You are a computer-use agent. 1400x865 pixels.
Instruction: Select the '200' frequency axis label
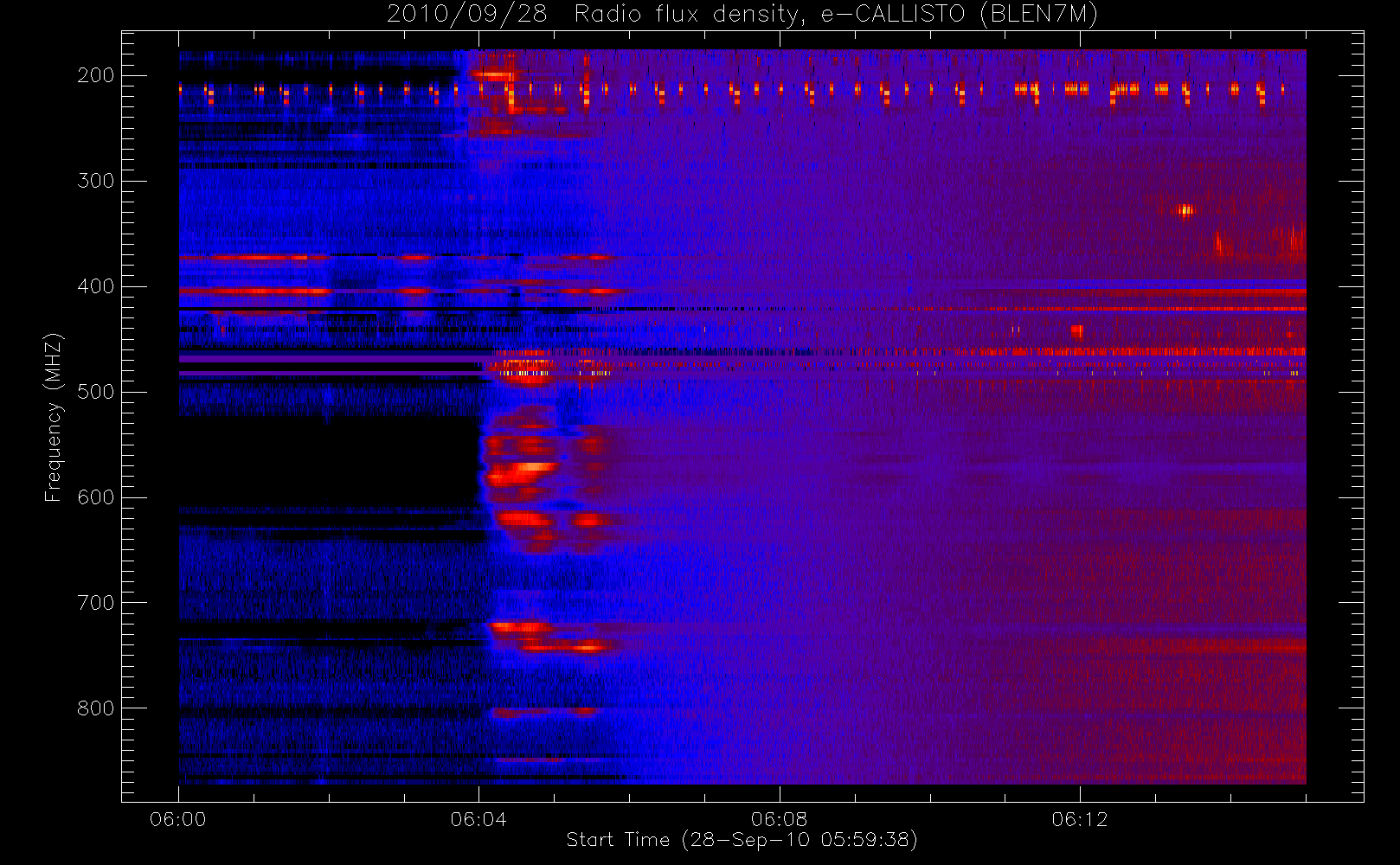95,75
